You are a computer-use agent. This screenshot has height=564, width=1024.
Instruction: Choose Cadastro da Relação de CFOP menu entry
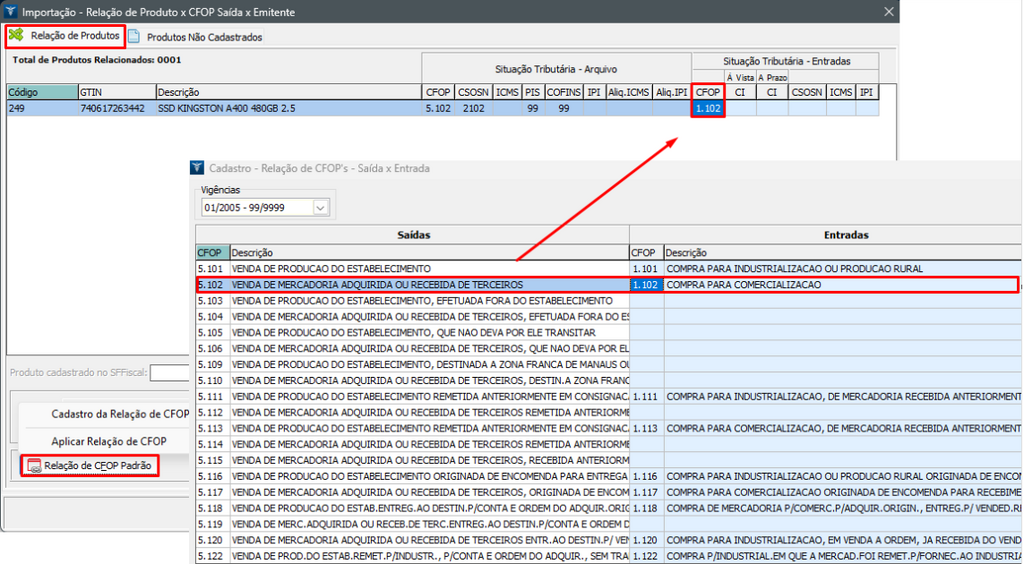(119, 414)
